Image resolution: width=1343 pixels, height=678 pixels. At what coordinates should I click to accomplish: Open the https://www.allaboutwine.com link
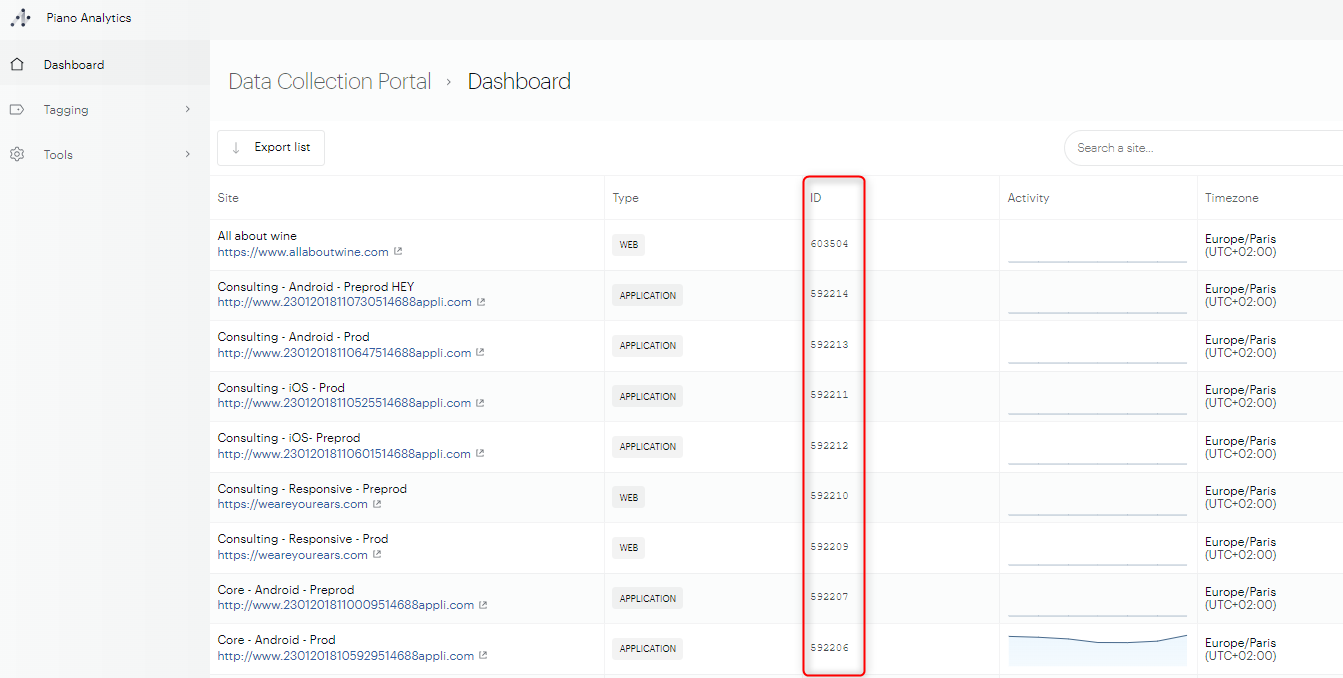click(x=303, y=252)
